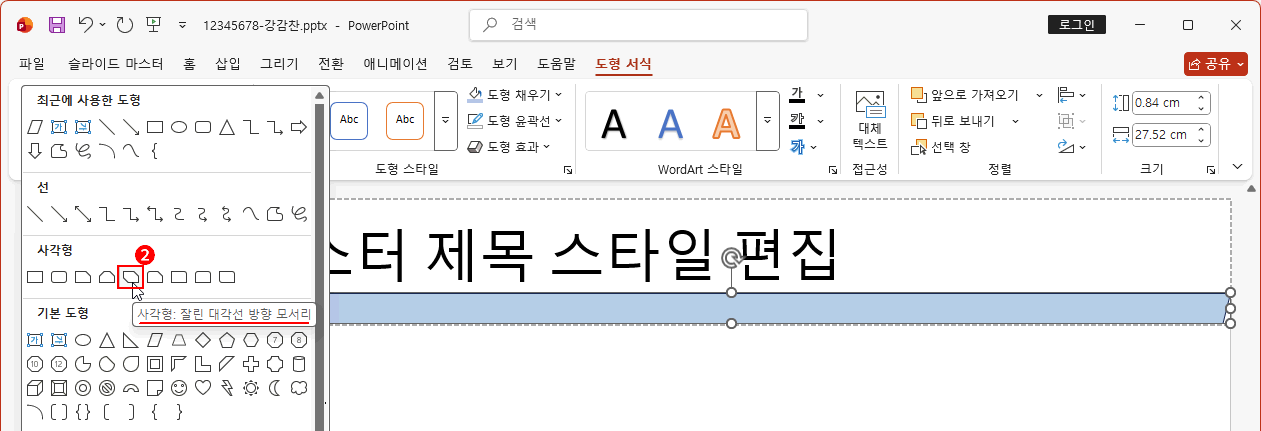Viewport: 1261px width, 431px height.
Task: Switch to 보기 tab
Action: (505, 64)
